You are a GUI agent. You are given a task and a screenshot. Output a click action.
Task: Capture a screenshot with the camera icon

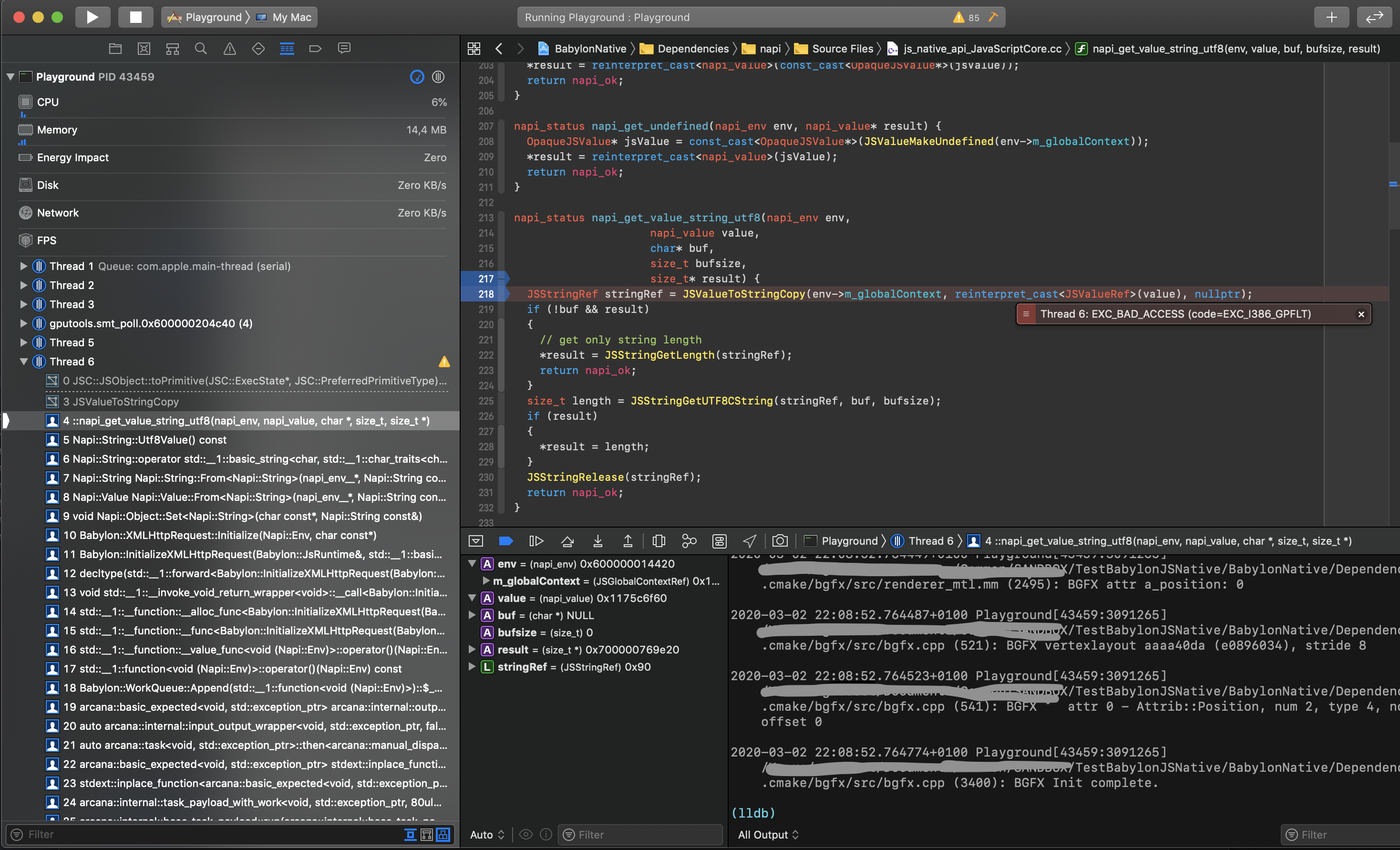coord(780,541)
